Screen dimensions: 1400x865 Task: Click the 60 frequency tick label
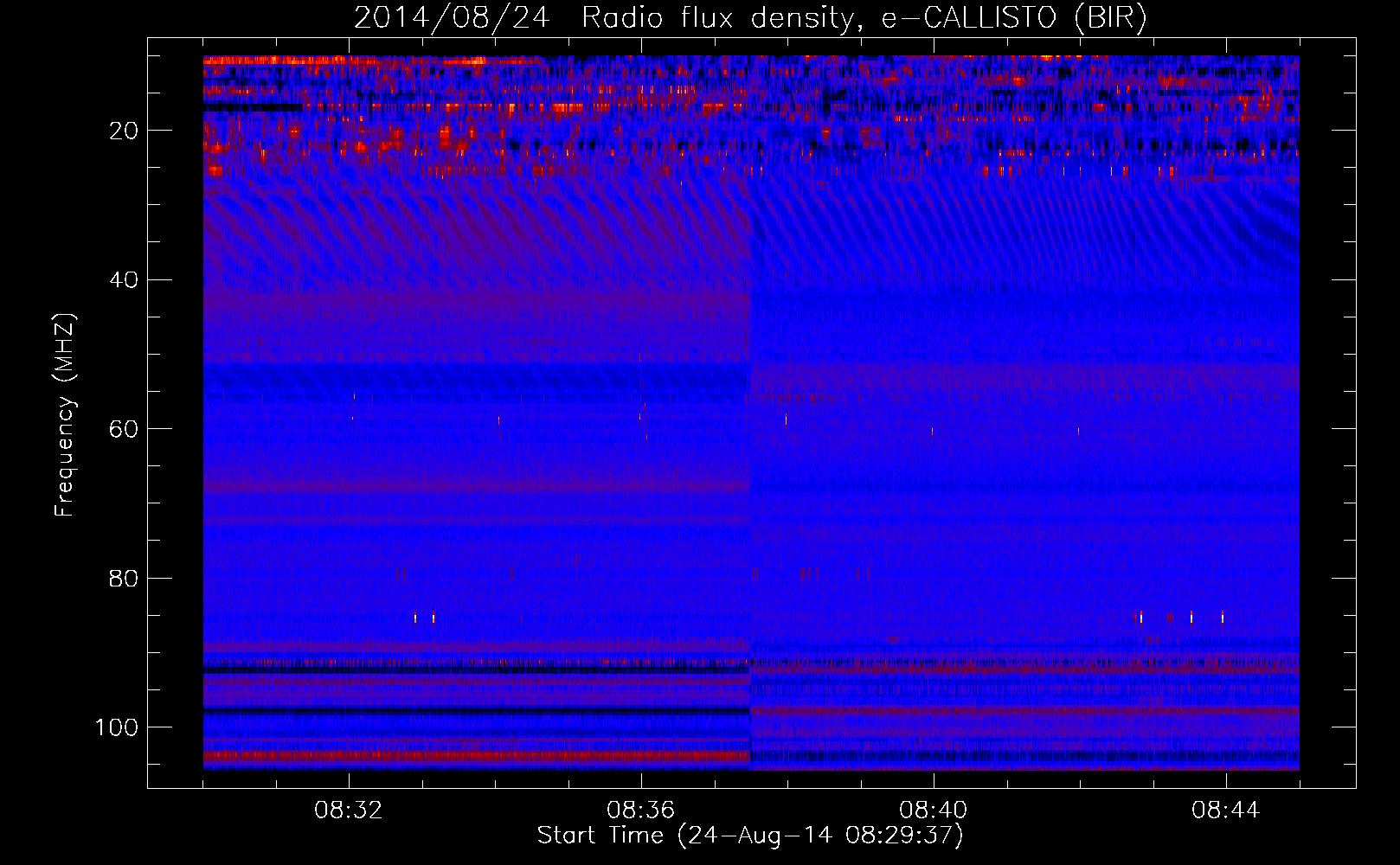(x=124, y=429)
